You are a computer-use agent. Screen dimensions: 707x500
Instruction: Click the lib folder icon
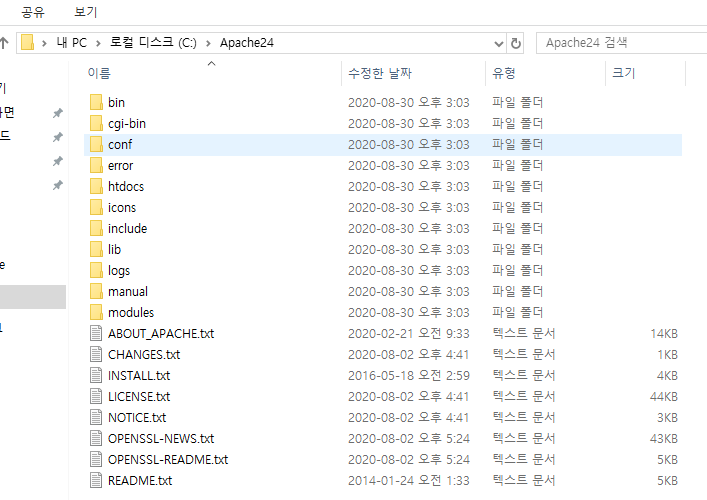[96, 249]
